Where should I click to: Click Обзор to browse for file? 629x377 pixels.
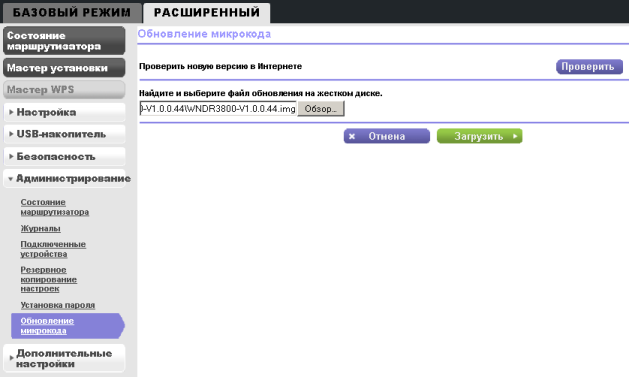[x=321, y=109]
